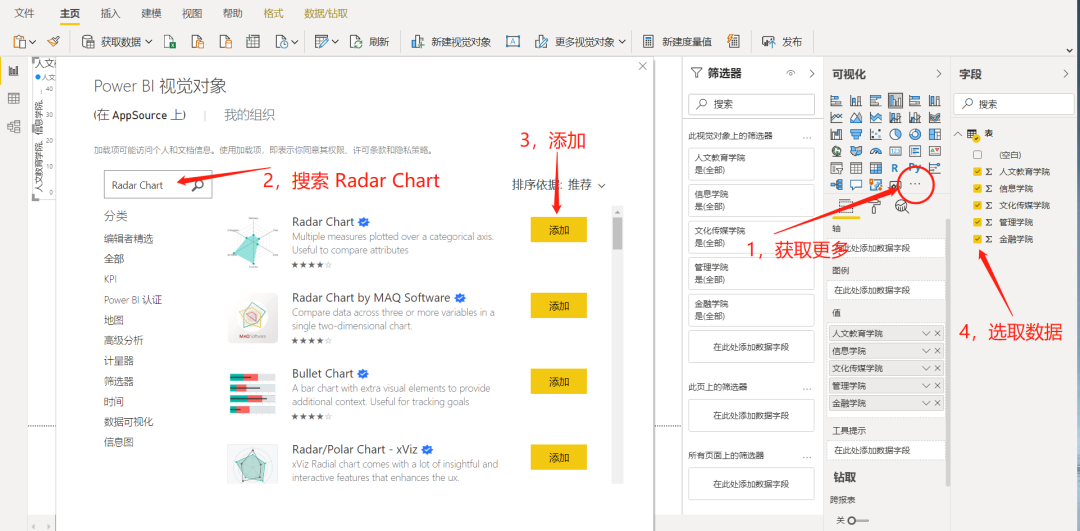
Task: Toggle the 跨报表 drillthrough switch
Action: [858, 520]
